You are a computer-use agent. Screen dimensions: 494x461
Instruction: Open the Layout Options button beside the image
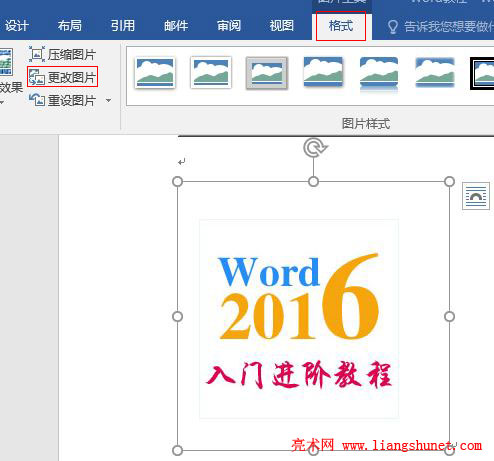tap(476, 196)
